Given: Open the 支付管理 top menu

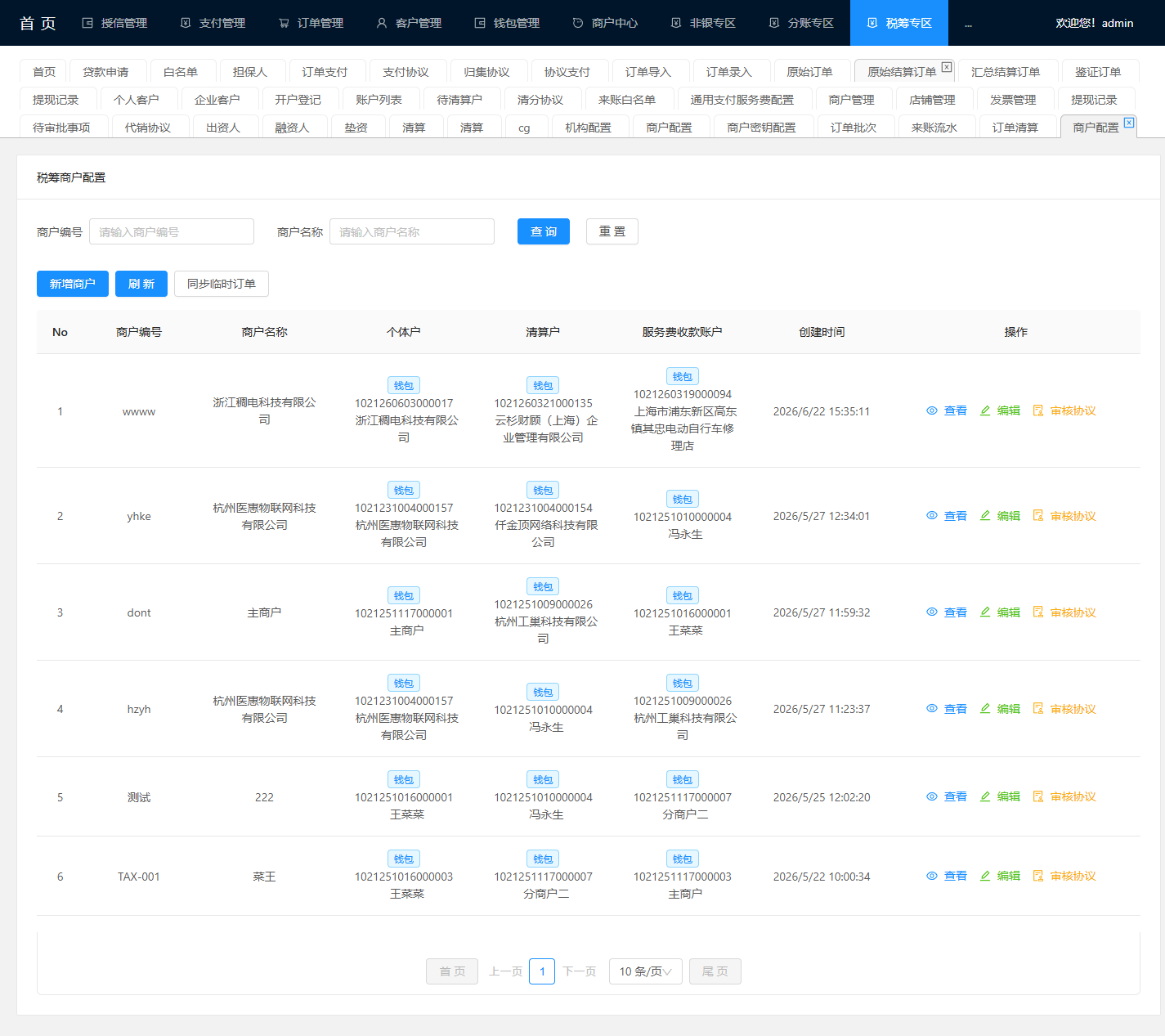Looking at the screenshot, I should click(213, 23).
